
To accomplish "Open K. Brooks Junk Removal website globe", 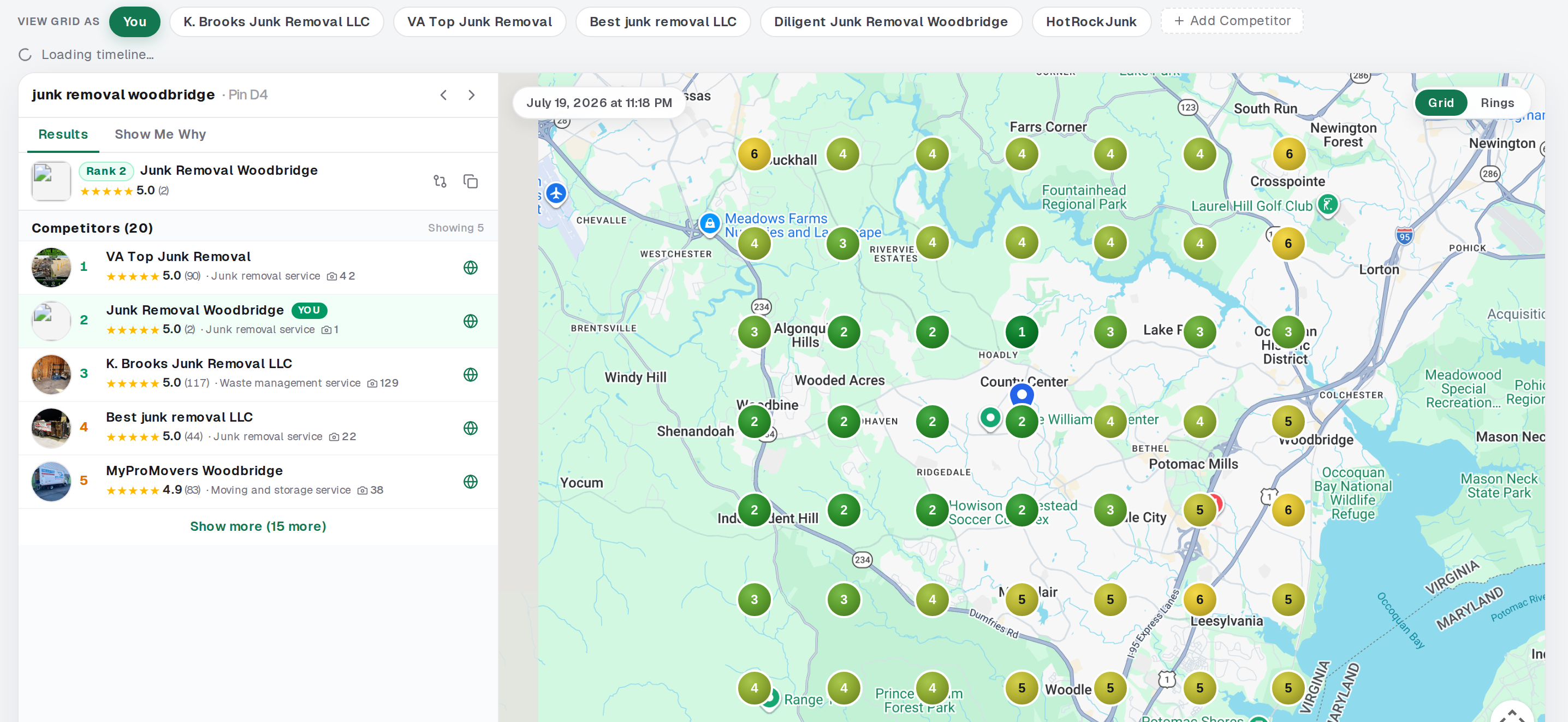I will (471, 375).
